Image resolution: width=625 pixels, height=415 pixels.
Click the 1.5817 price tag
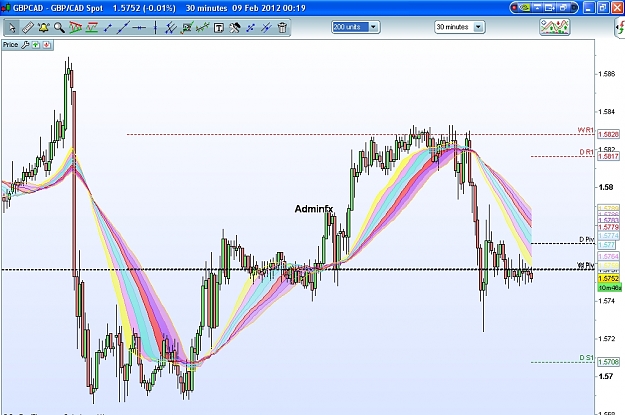(x=609, y=156)
